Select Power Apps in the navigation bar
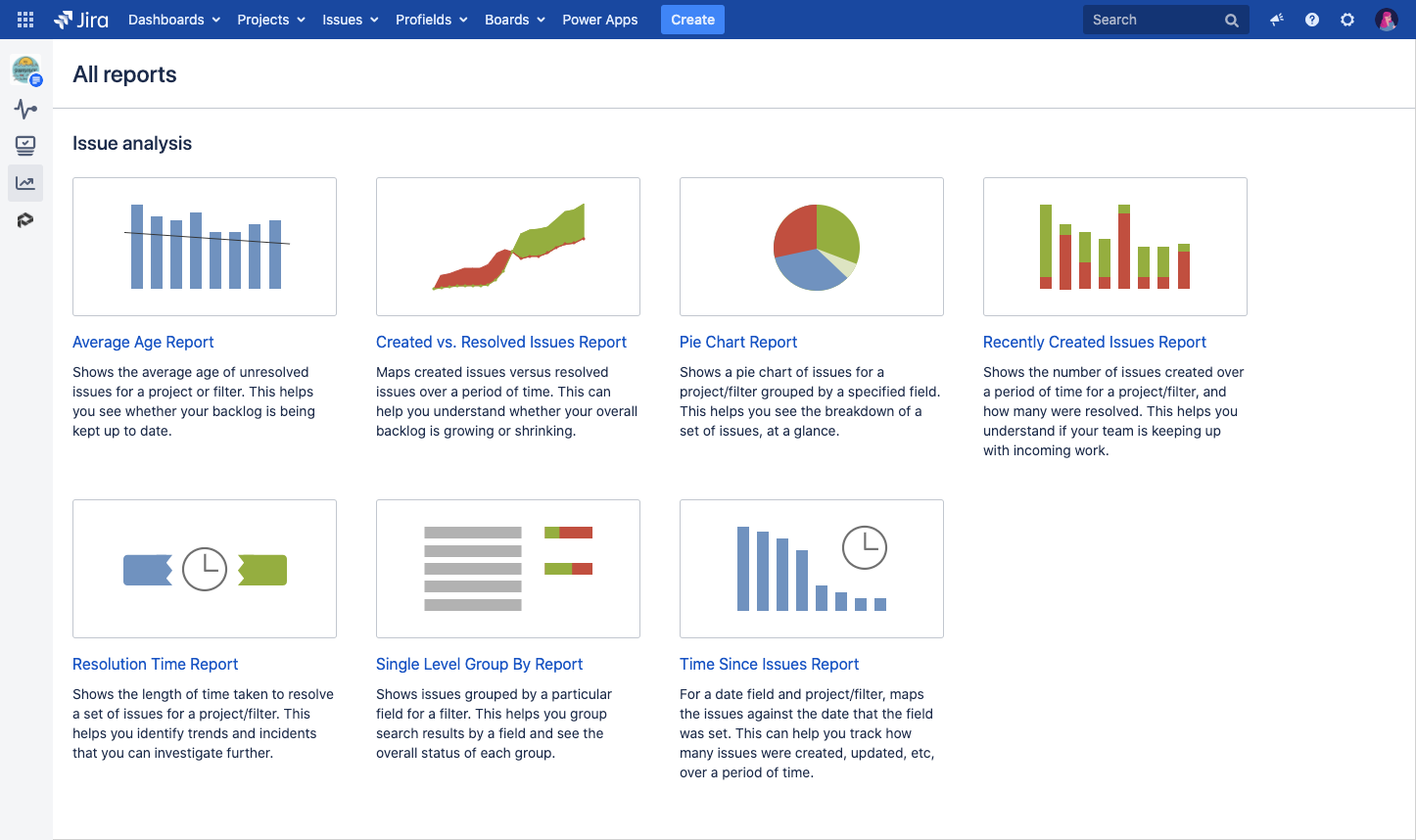Image resolution: width=1416 pixels, height=840 pixels. click(x=599, y=19)
